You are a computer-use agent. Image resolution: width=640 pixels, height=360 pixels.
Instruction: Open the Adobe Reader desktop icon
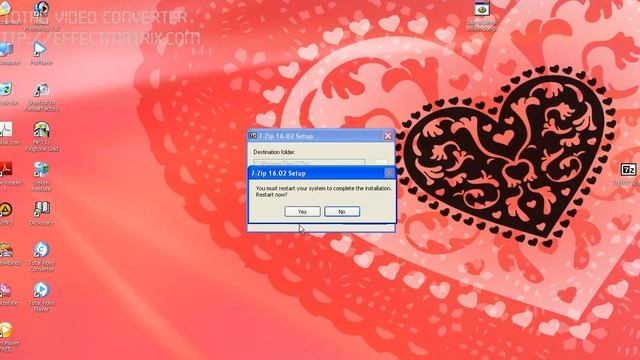click(x=7, y=177)
